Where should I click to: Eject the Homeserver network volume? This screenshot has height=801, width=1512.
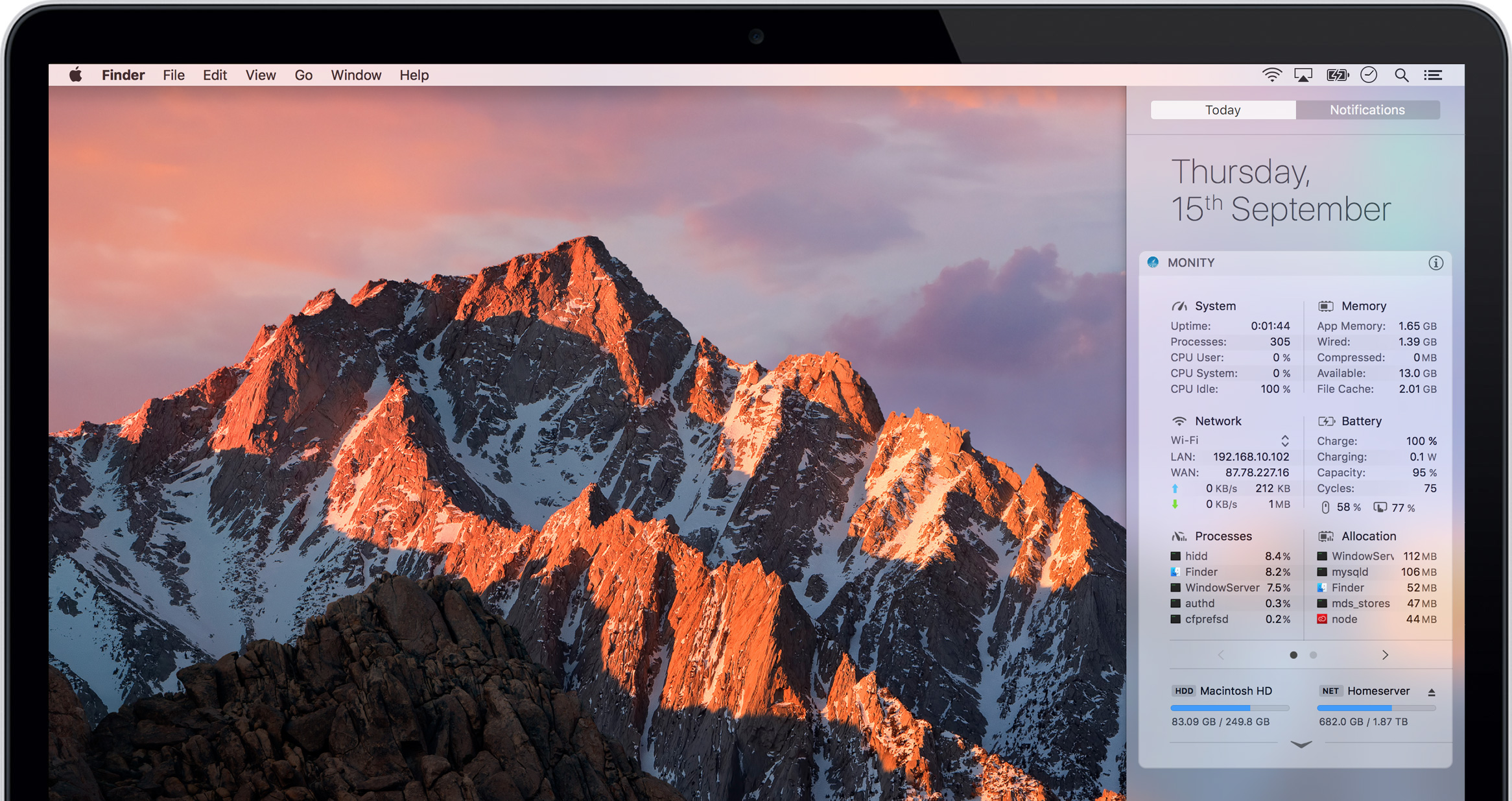(x=1432, y=692)
